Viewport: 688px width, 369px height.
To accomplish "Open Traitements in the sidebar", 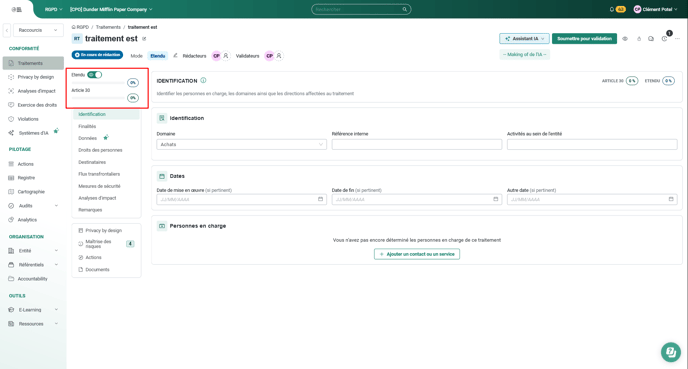I will tap(33, 63).
